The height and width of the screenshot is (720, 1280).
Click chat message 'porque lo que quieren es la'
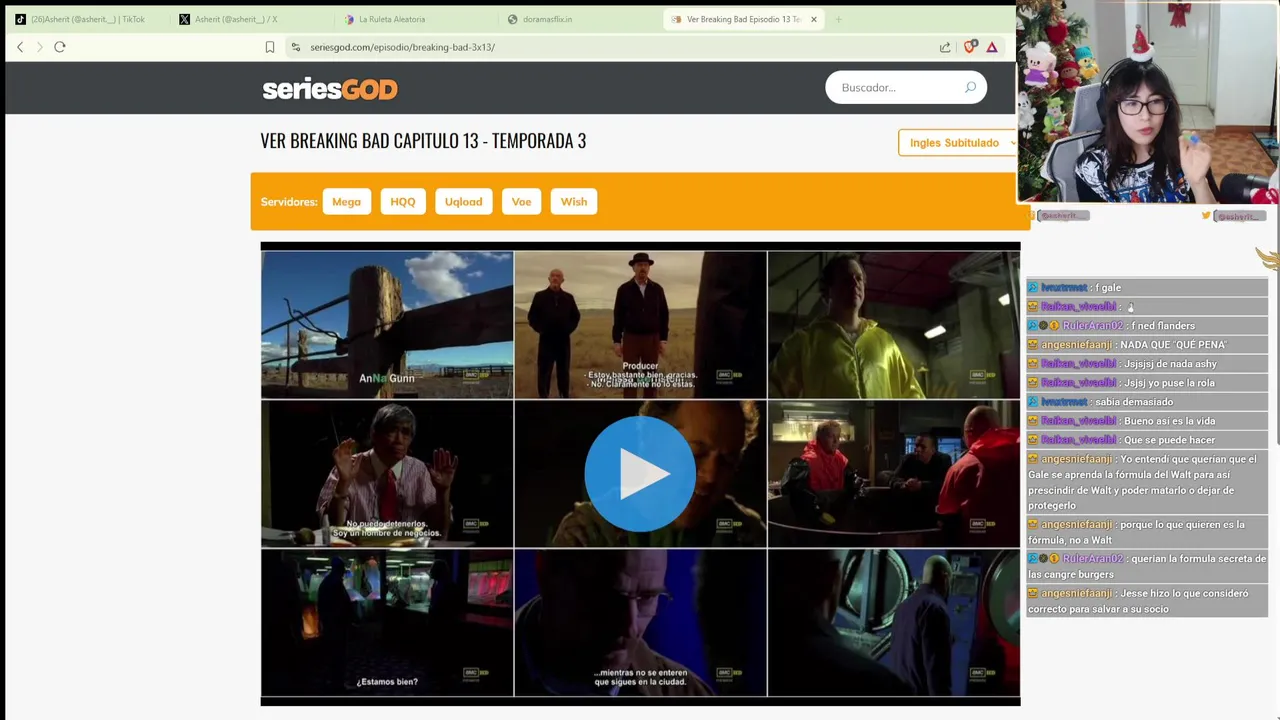(x=1147, y=532)
